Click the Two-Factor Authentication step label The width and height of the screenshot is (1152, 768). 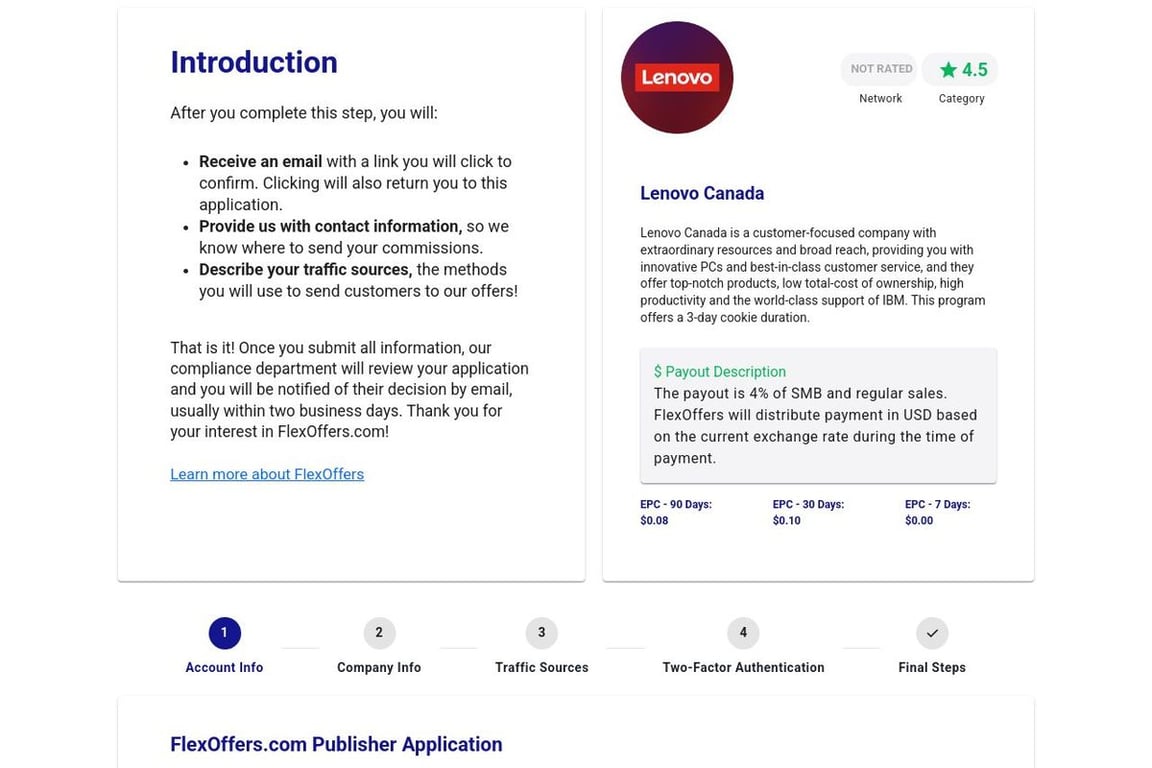743,667
